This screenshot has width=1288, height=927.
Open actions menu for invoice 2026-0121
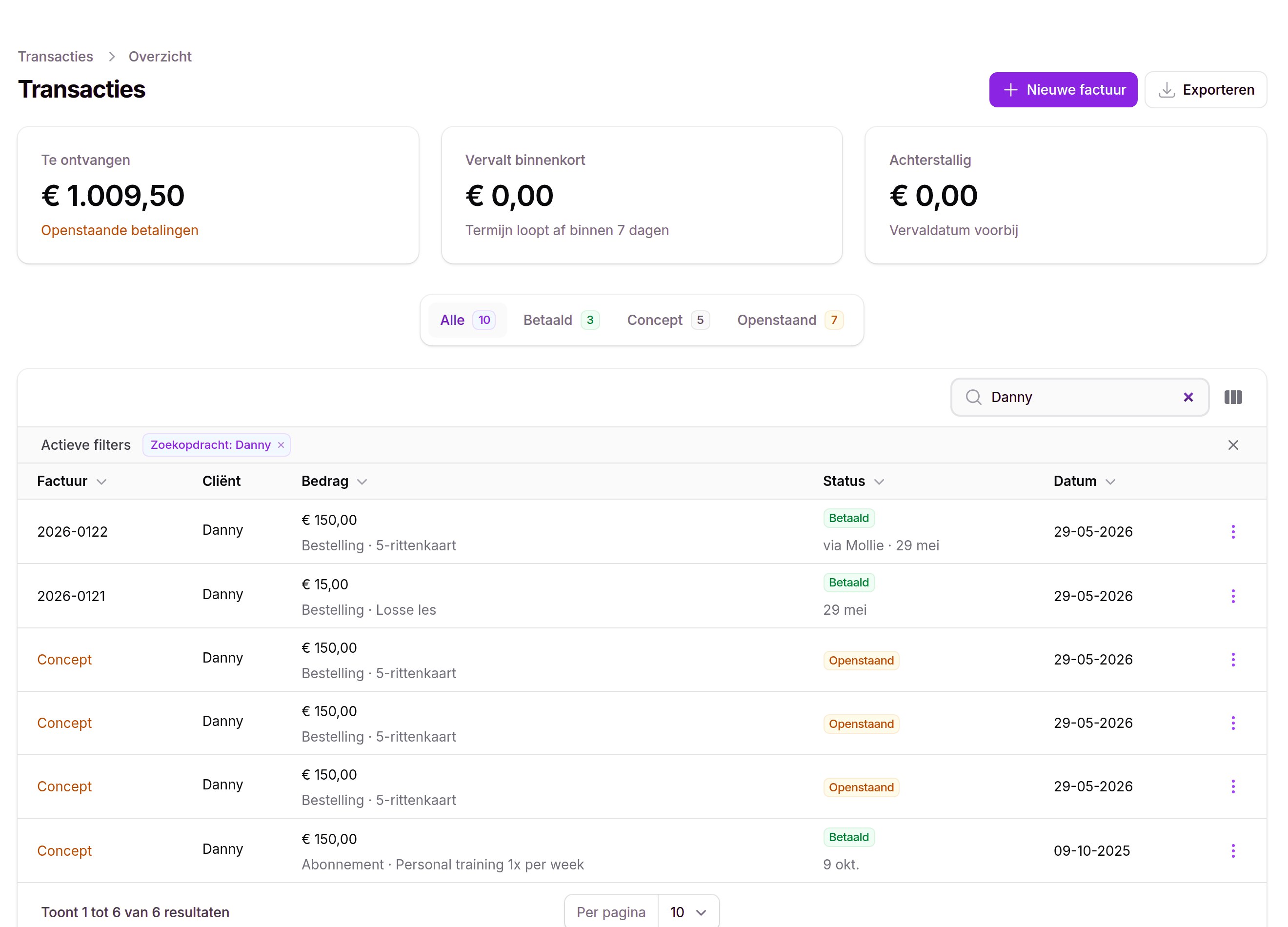(x=1232, y=596)
